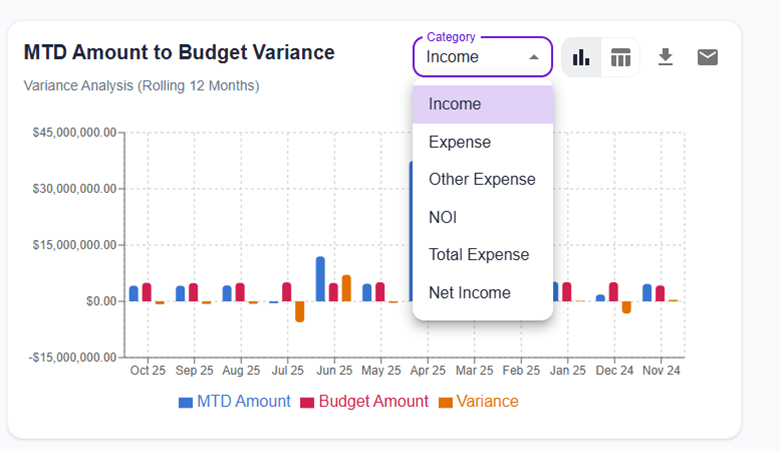Click the tall blue Jun 25 bar
780x451 pixels.
(320, 279)
